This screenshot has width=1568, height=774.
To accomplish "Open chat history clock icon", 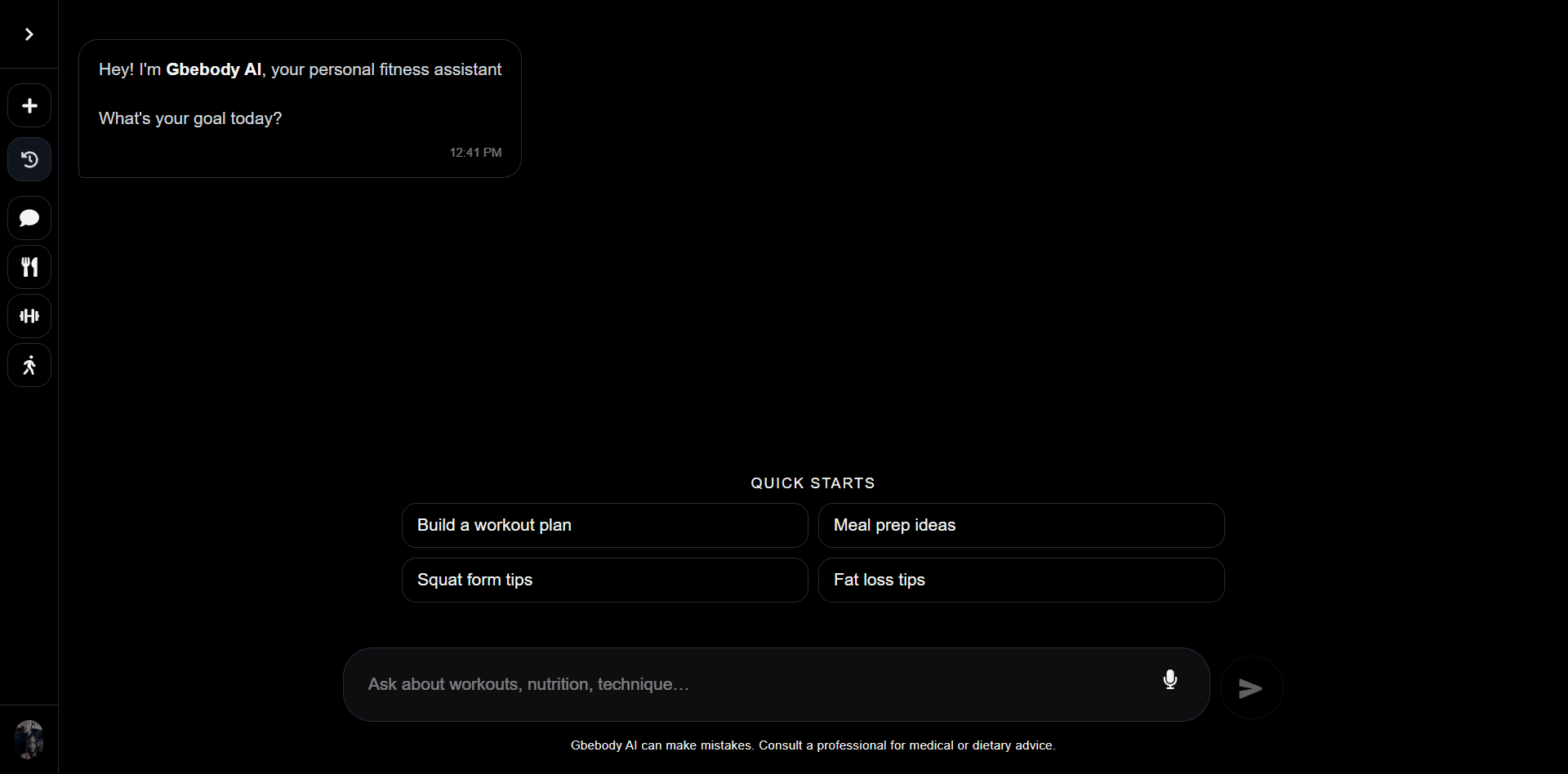I will (29, 159).
